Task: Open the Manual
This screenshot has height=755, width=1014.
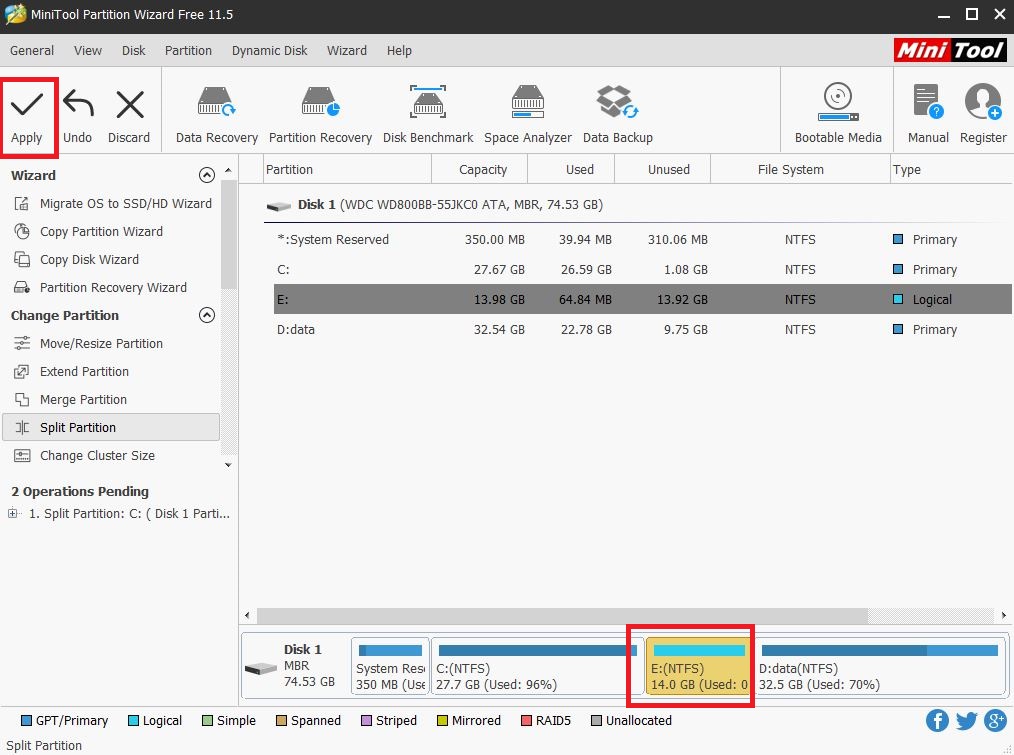Action: tap(928, 113)
